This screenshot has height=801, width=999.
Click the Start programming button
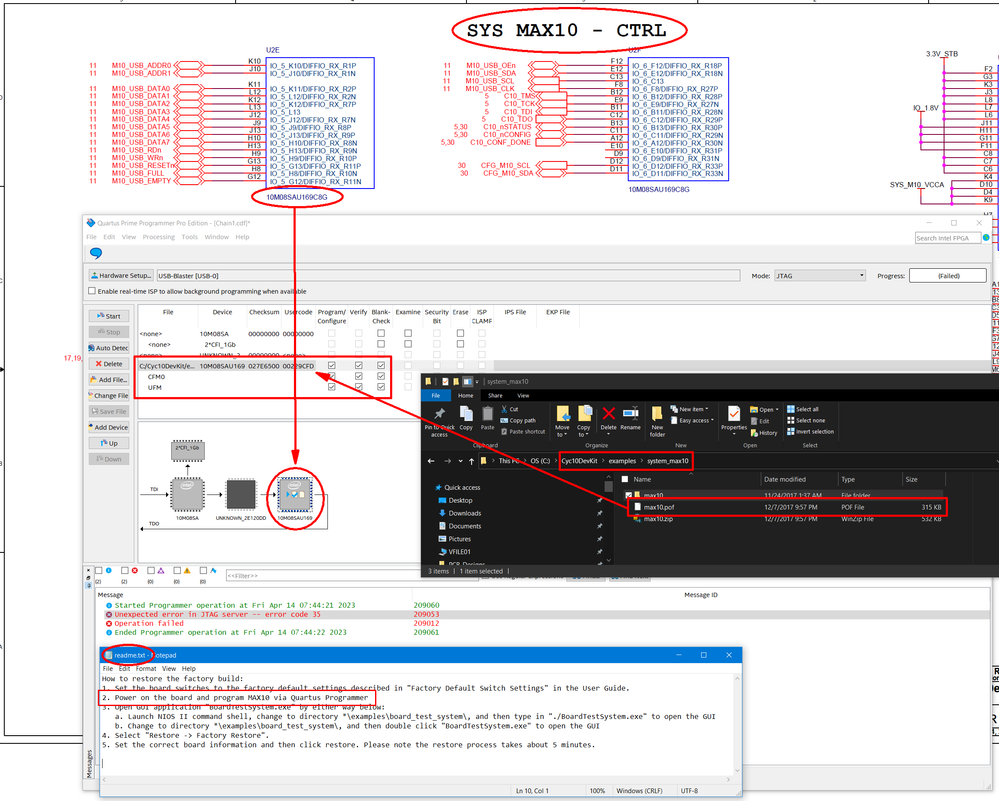(109, 316)
